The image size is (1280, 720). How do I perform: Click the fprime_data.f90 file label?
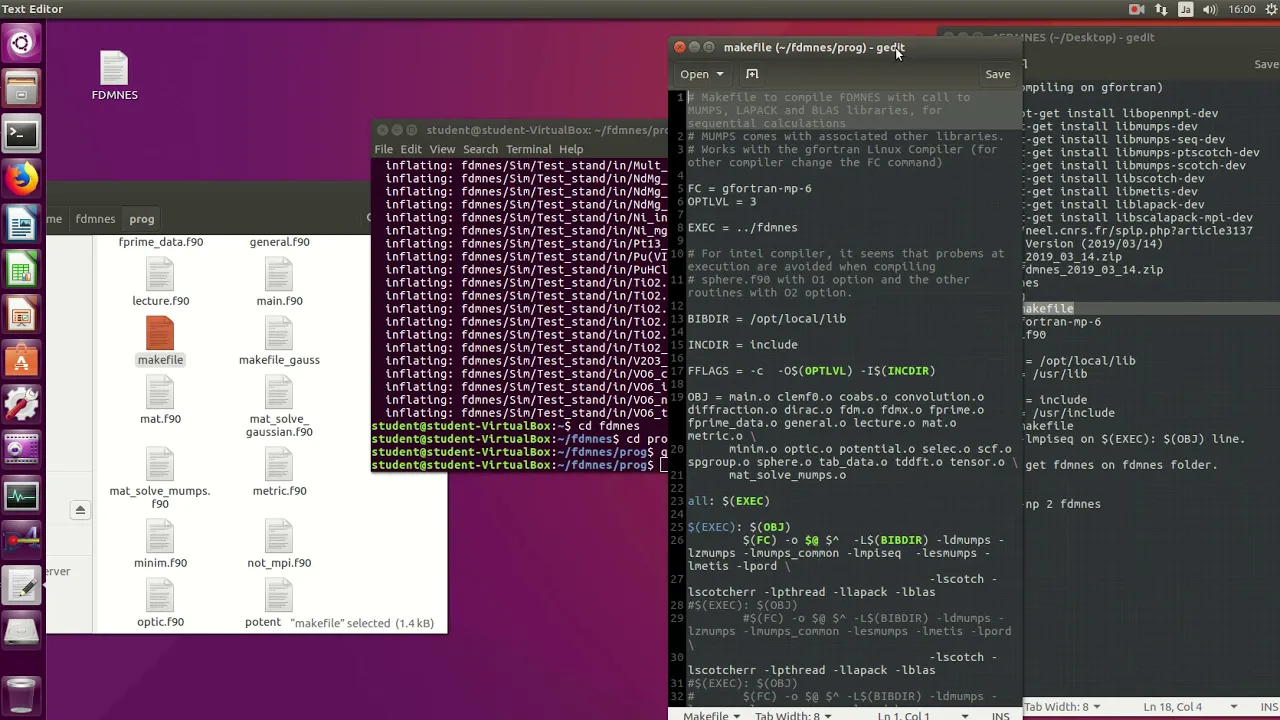click(160, 242)
